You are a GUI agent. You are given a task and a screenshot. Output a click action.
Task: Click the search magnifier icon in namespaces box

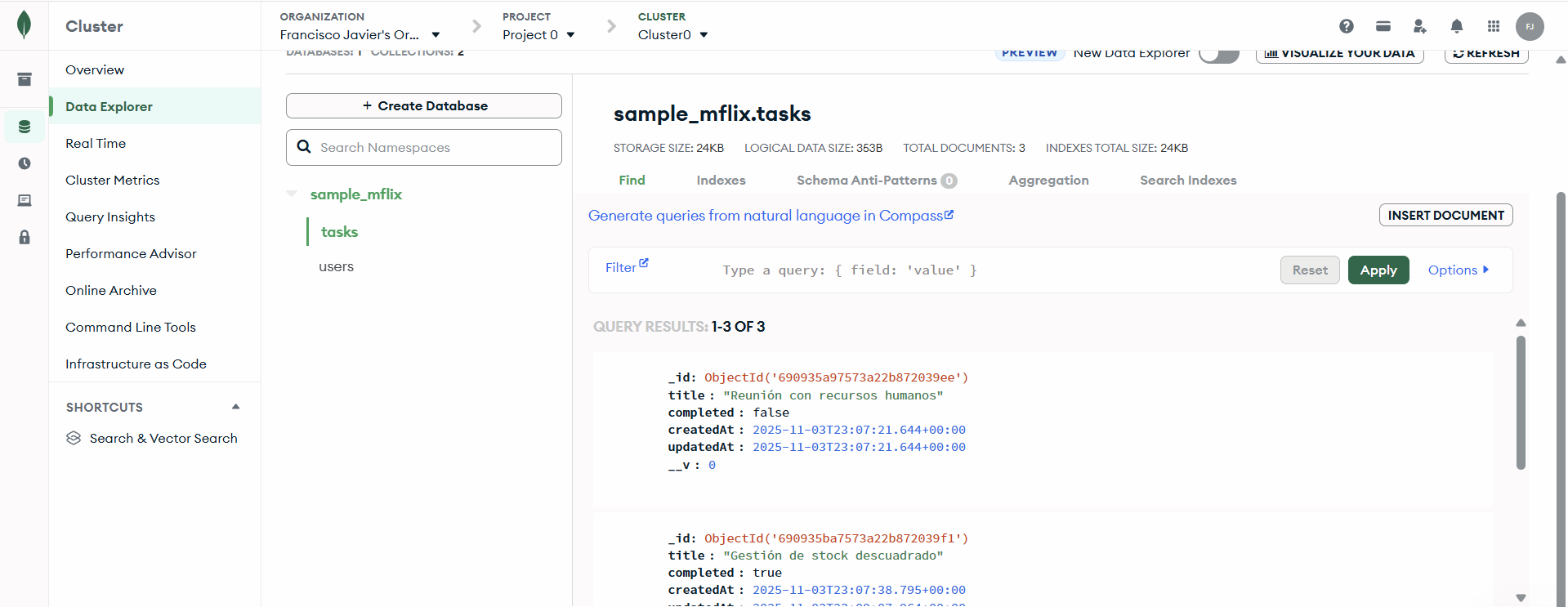click(x=304, y=147)
